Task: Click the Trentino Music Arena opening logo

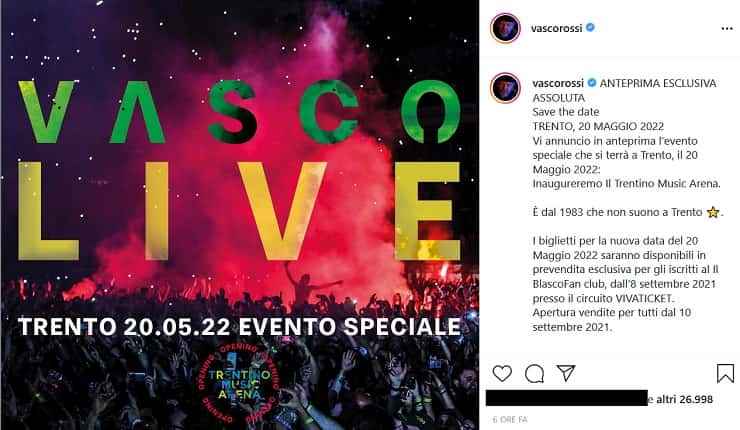Action: point(239,383)
